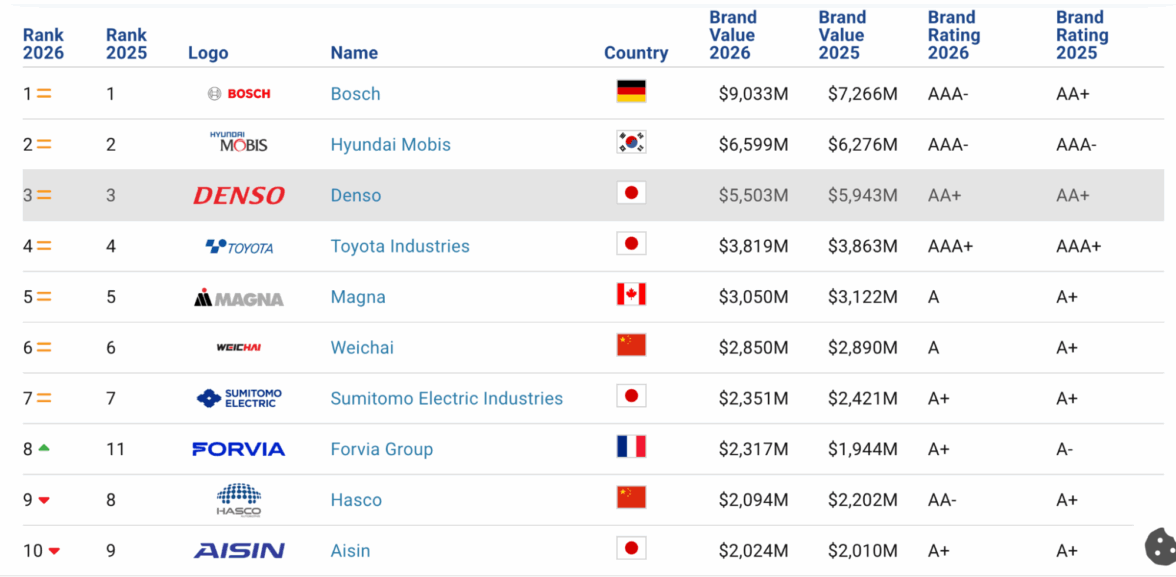Click the Sumitomo Electric logo

[x=239, y=398]
